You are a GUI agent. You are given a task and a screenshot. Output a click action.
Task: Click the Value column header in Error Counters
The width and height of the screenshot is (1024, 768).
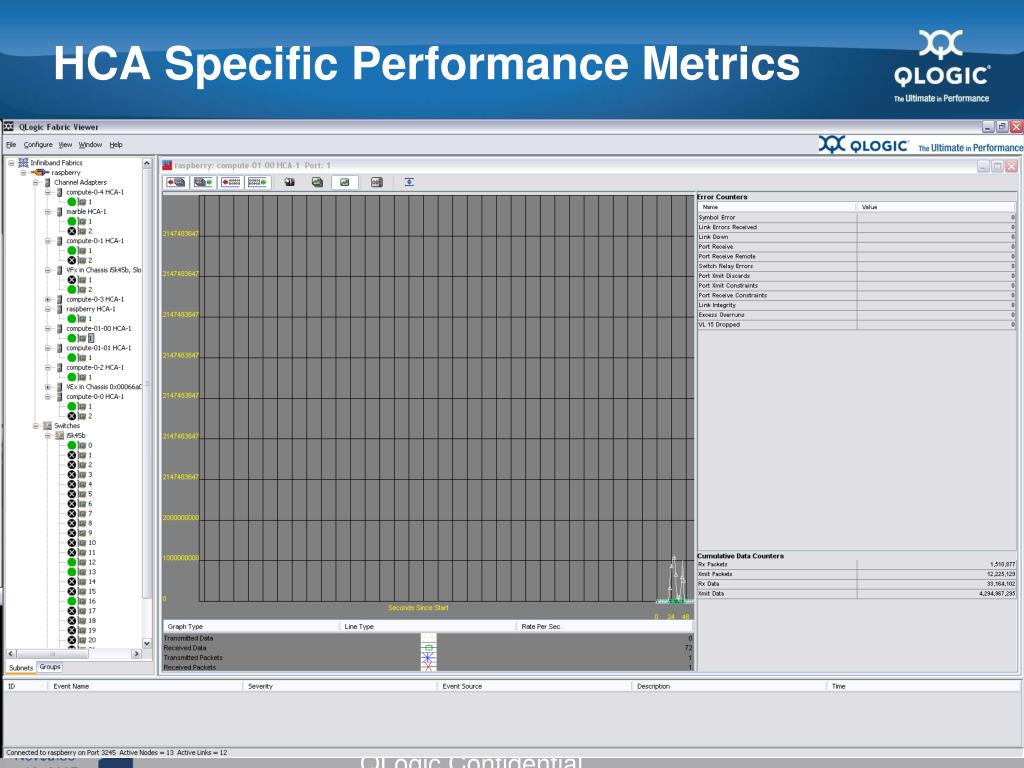click(936, 207)
